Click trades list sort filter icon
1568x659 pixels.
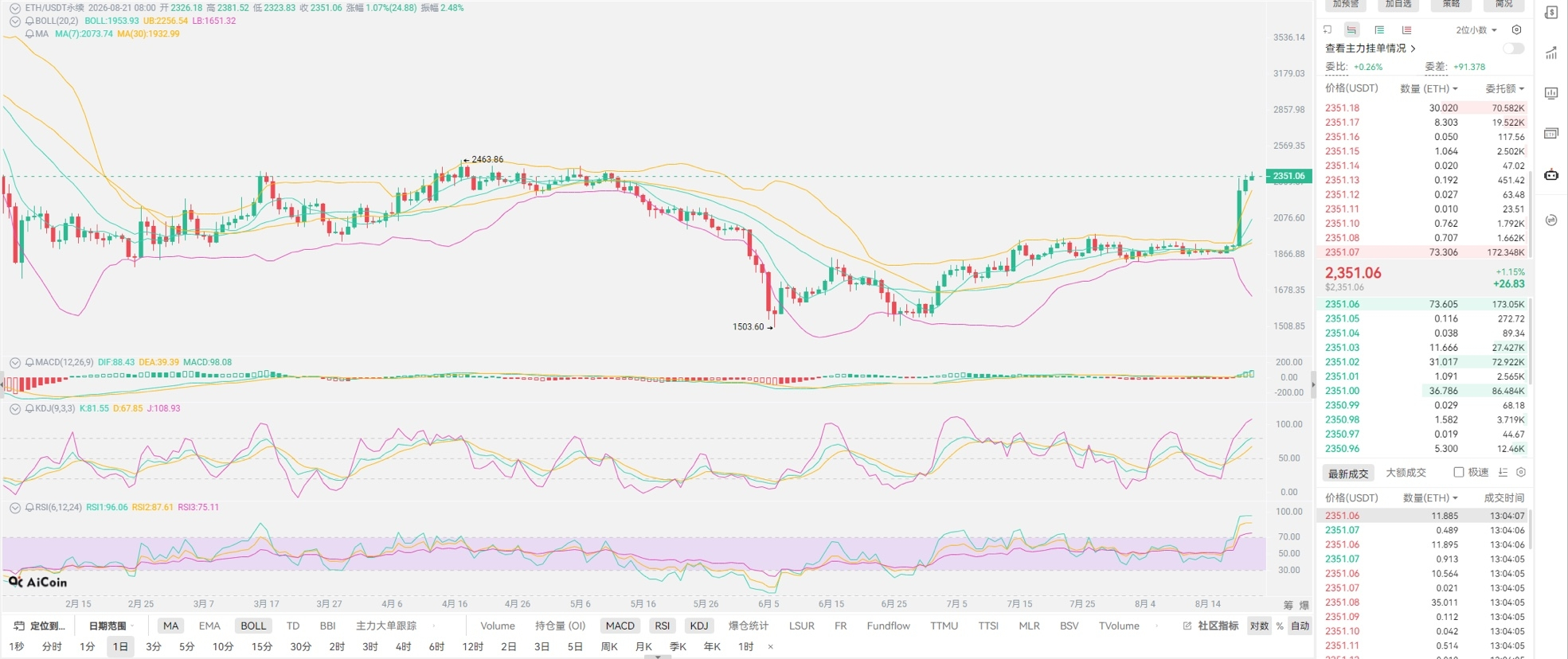[1503, 472]
